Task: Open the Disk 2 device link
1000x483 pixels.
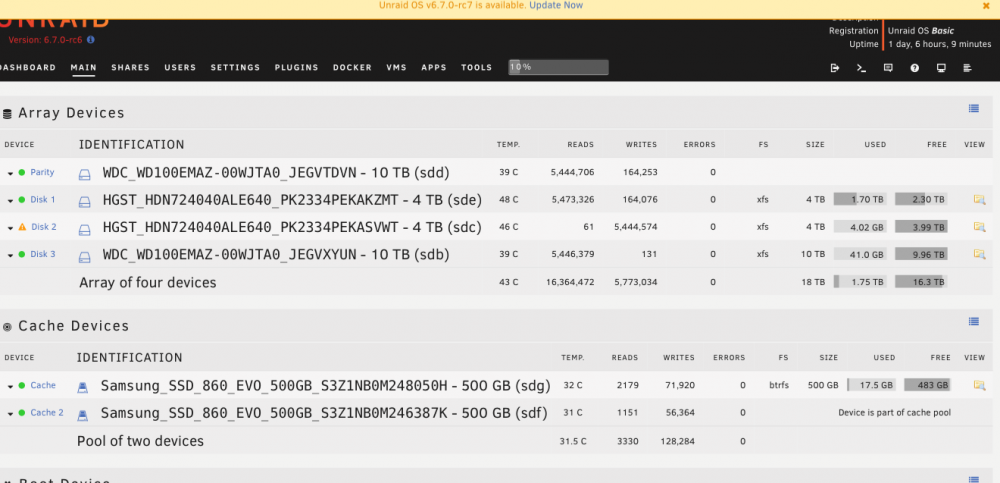Action: (44, 227)
